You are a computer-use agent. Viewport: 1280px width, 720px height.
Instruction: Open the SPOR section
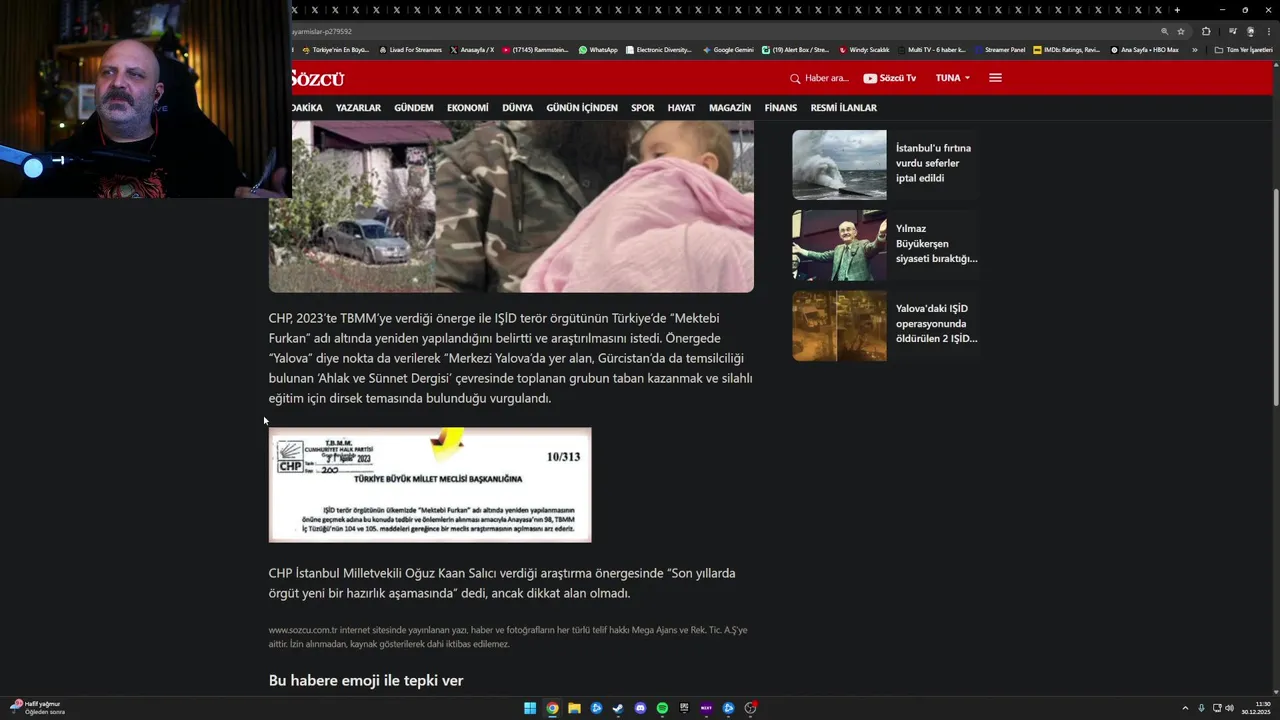pos(643,108)
